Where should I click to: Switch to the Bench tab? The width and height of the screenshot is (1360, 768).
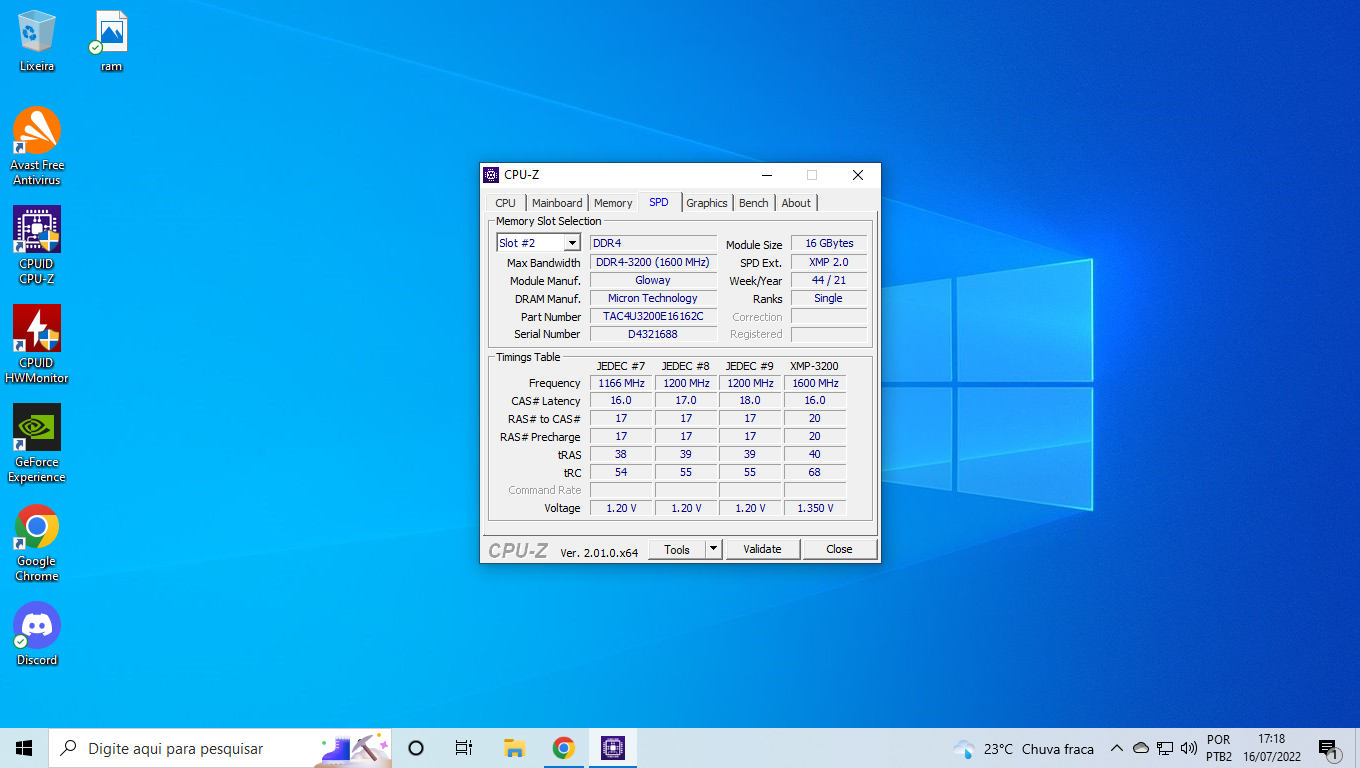[754, 203]
